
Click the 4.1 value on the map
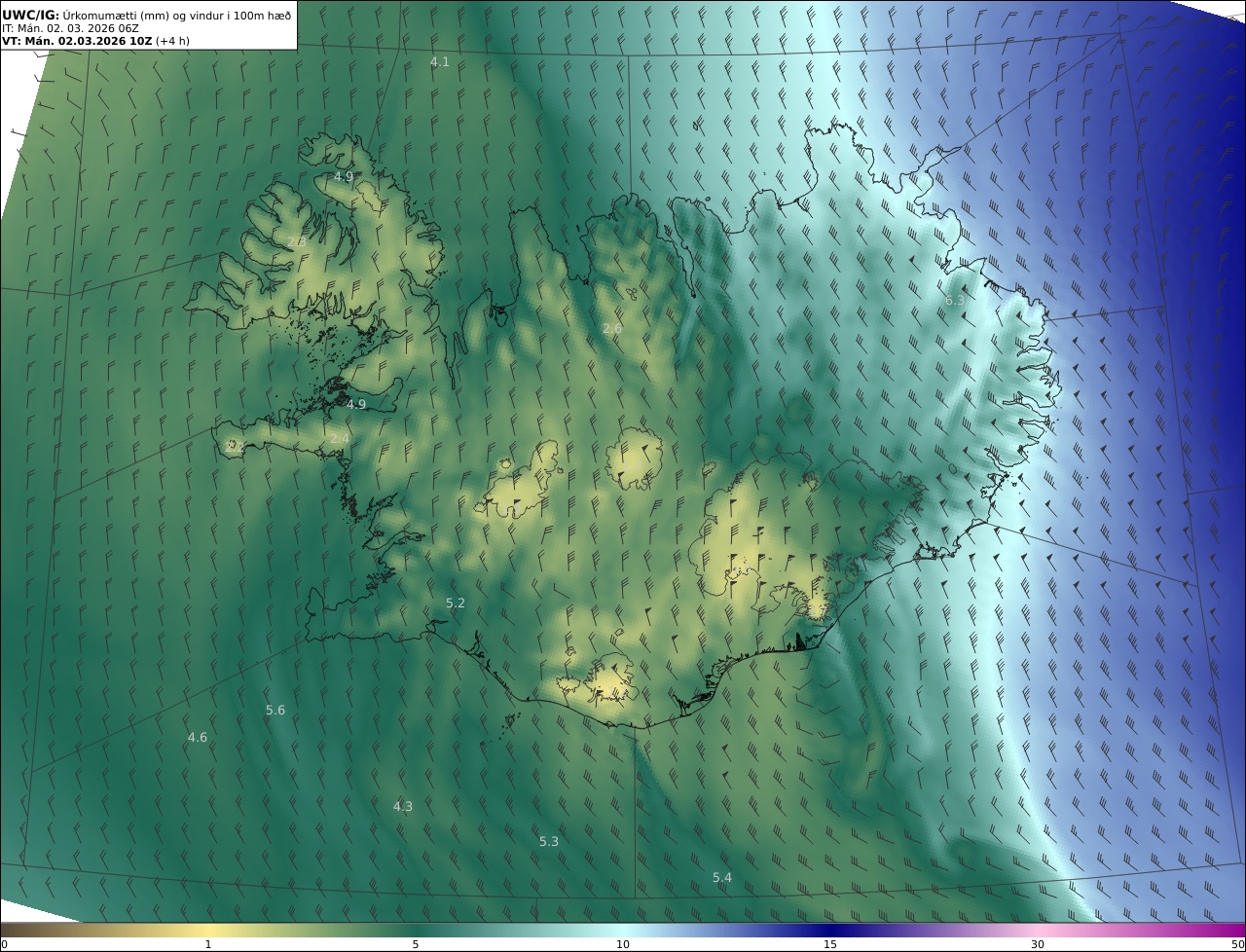(x=440, y=62)
